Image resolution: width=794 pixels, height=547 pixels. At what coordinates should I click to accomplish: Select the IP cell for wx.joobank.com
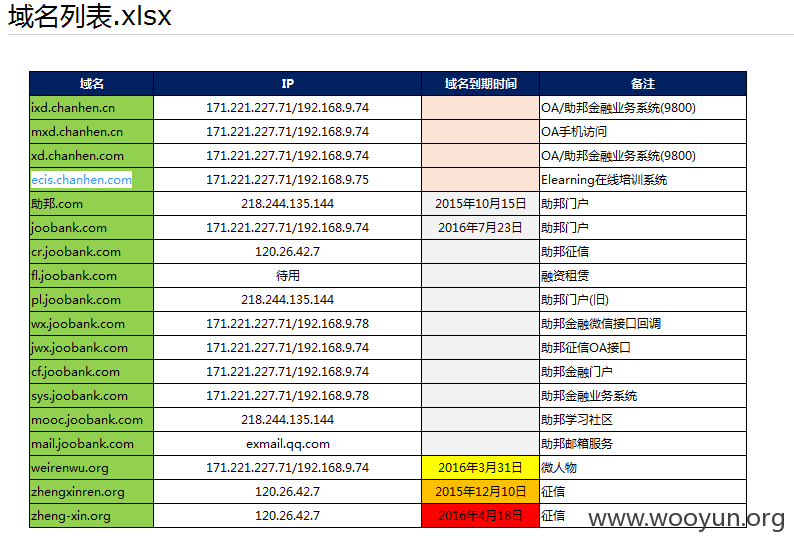[288, 324]
